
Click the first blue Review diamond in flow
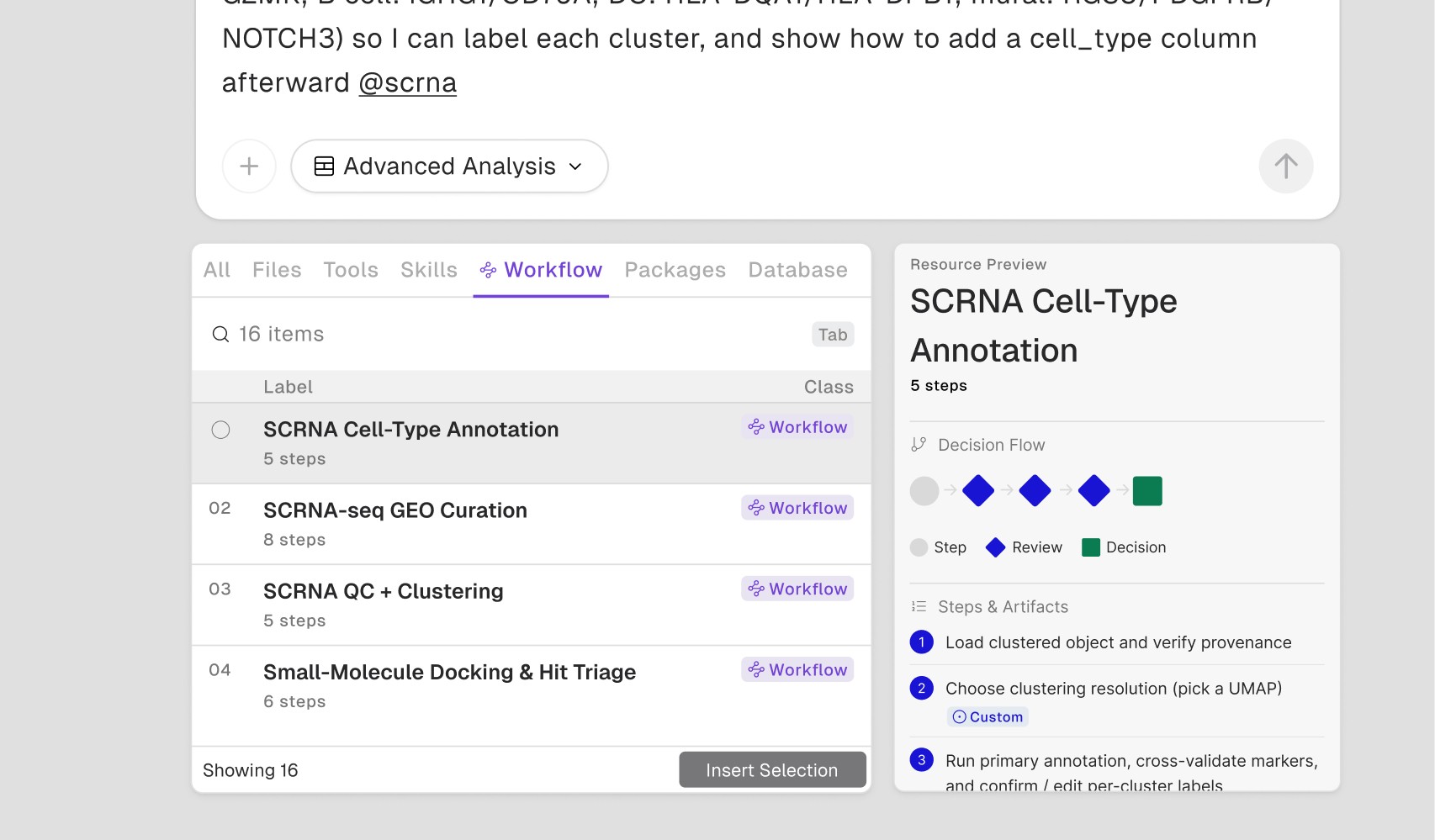978,491
